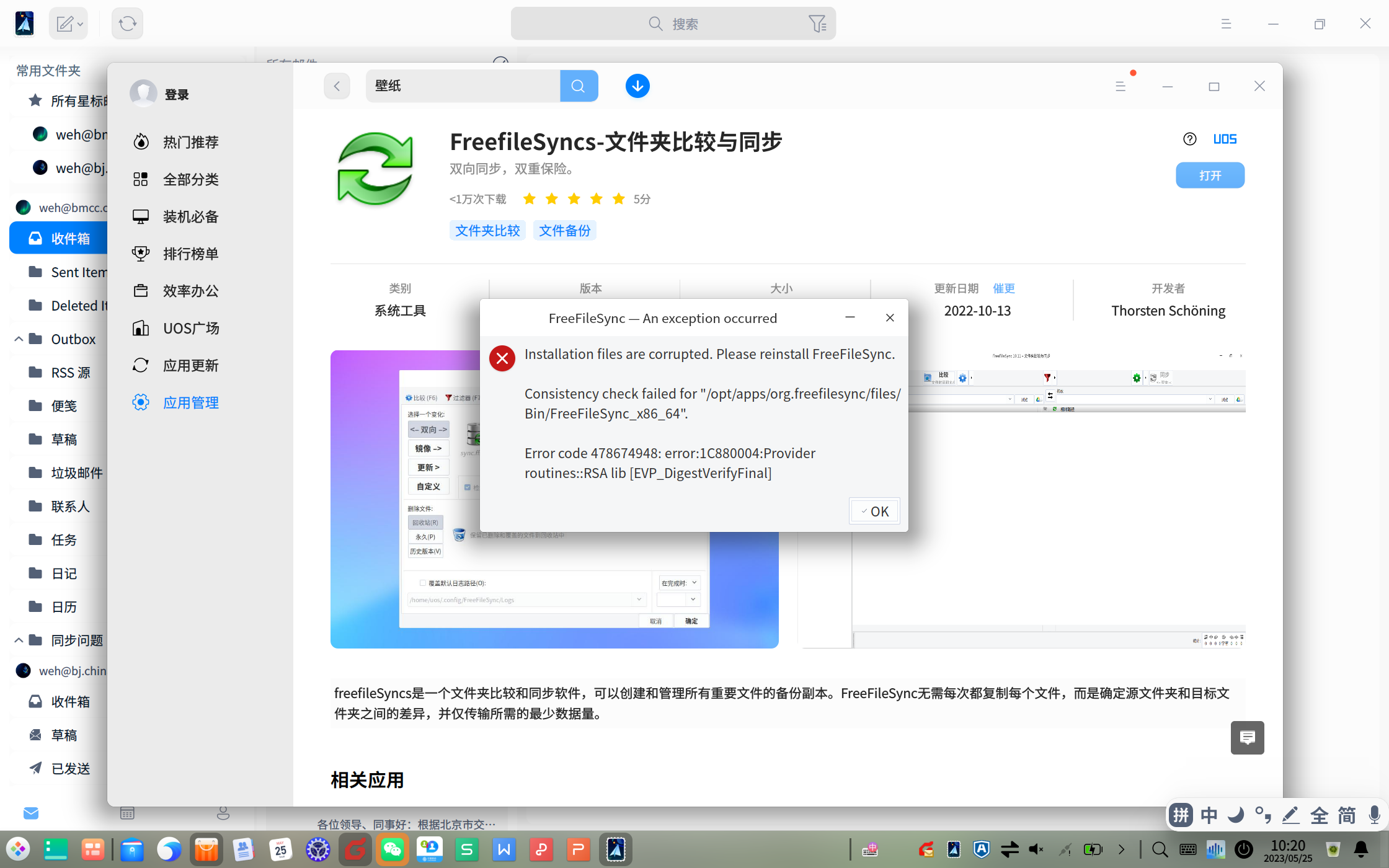The image size is (1389, 868).
Task: Open the UOS广场 section
Action: (190, 328)
